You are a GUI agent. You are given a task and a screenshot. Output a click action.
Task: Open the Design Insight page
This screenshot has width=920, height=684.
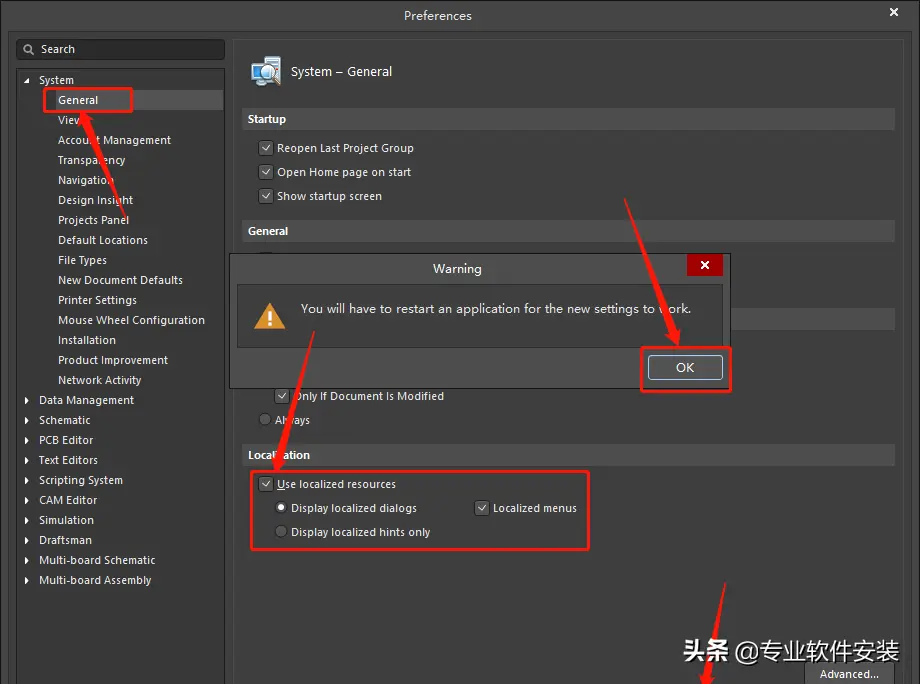tap(95, 200)
